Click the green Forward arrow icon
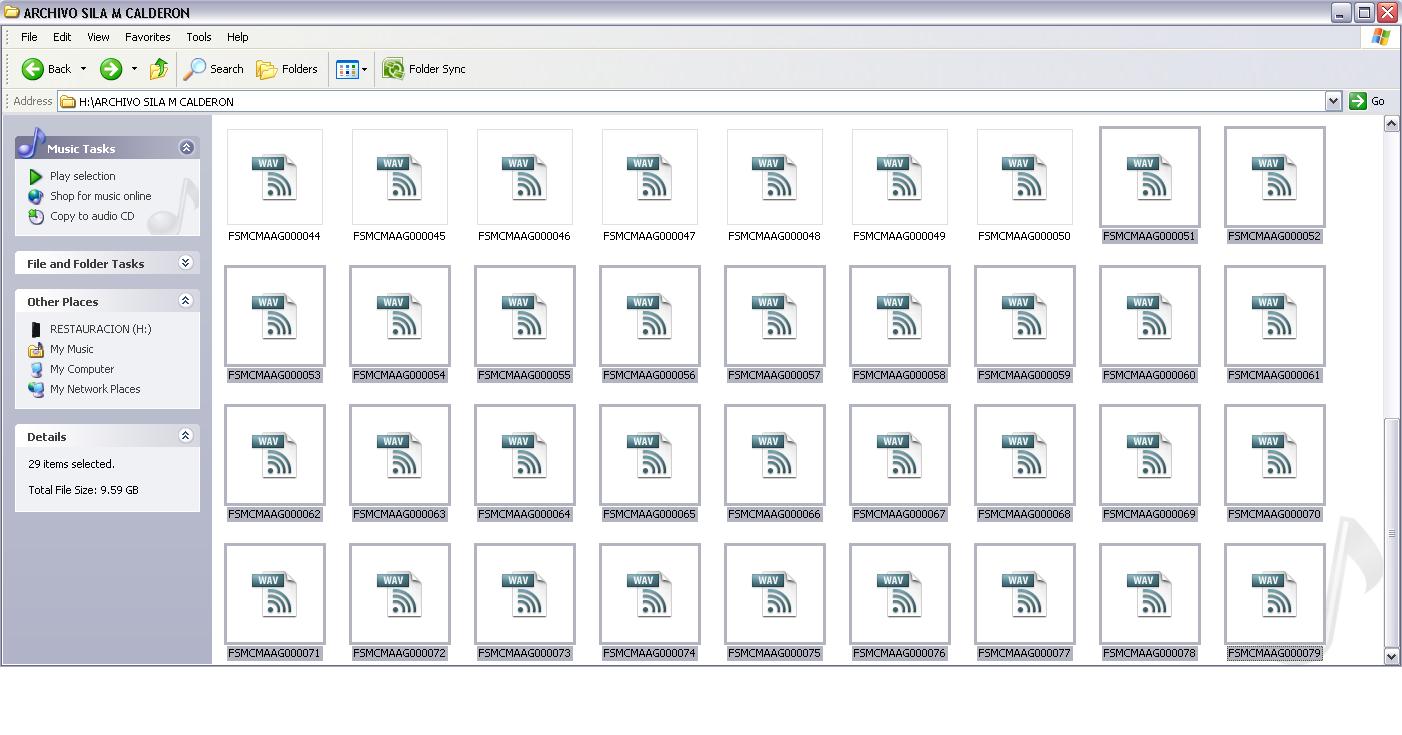This screenshot has height=735, width=1402. coord(111,69)
